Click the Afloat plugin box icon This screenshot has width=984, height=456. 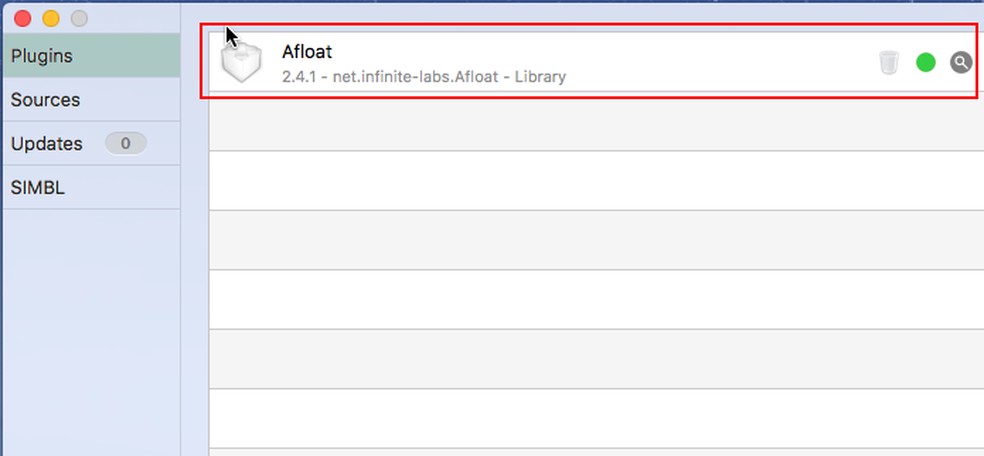click(242, 64)
